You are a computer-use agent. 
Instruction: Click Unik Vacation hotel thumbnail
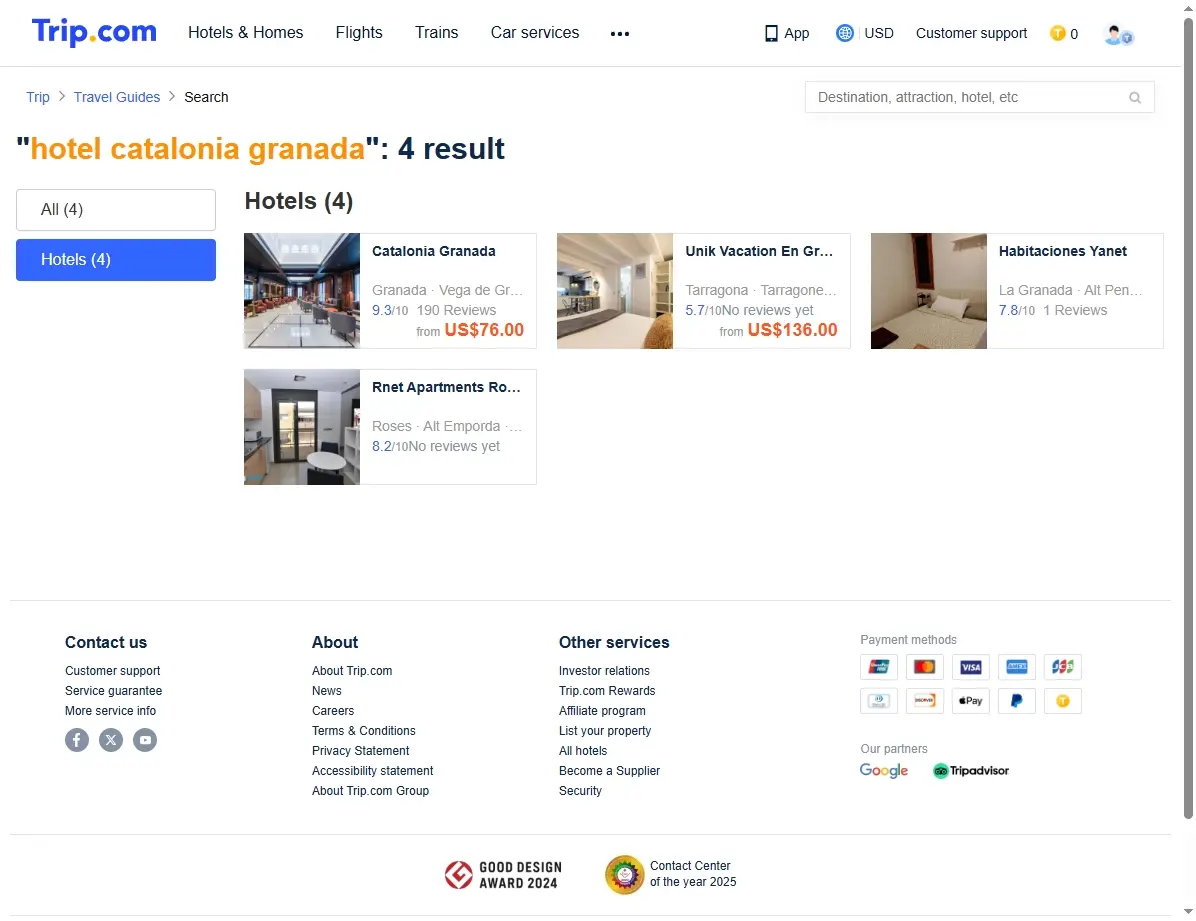(x=615, y=291)
